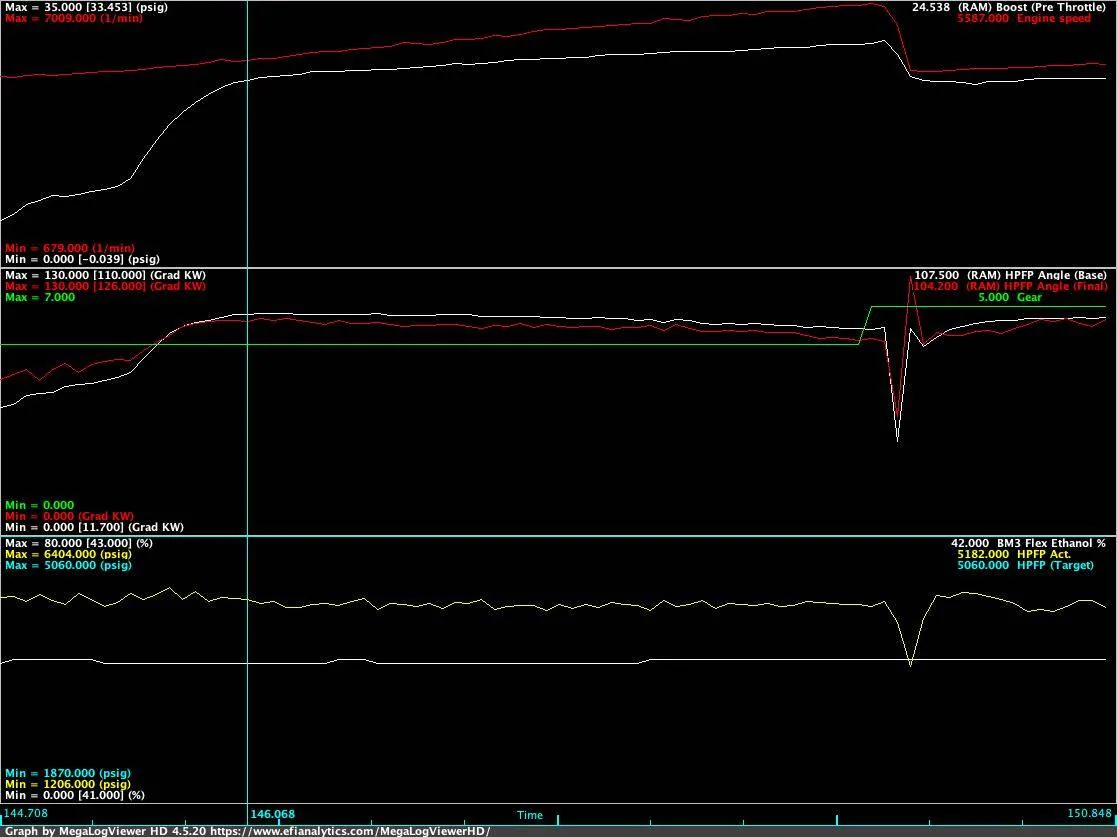1117x837 pixels.
Task: Select white 'Max = 130.000 [110.000] (Grad KW)'
Action: (105, 275)
